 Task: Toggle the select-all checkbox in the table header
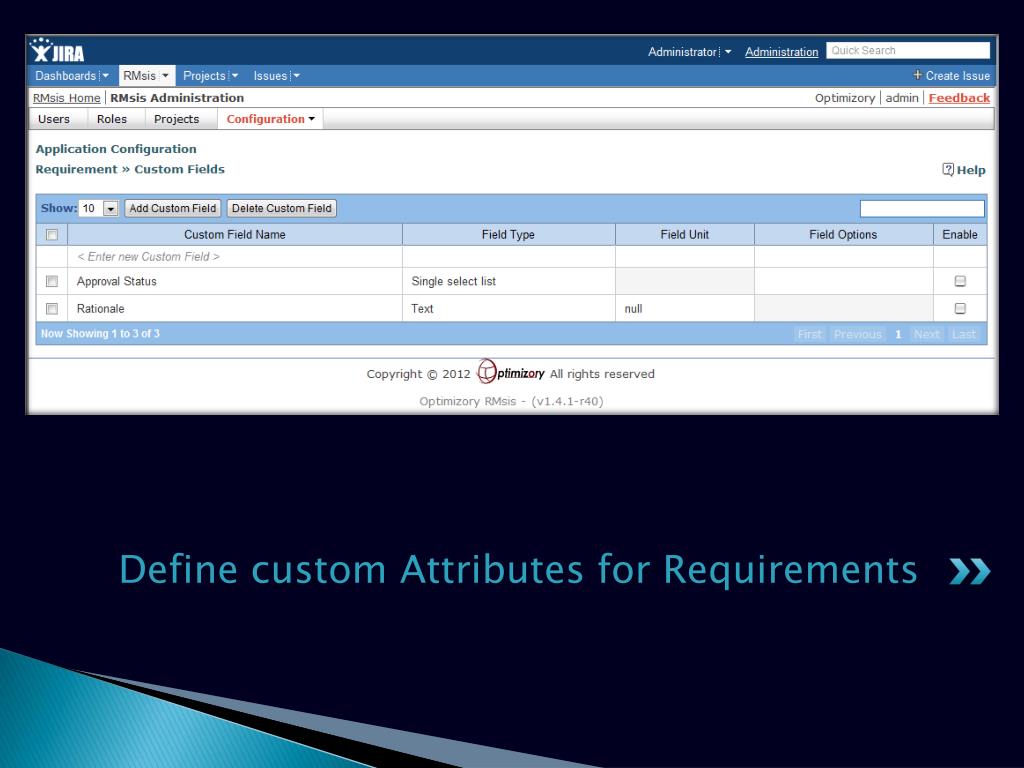[x=52, y=234]
